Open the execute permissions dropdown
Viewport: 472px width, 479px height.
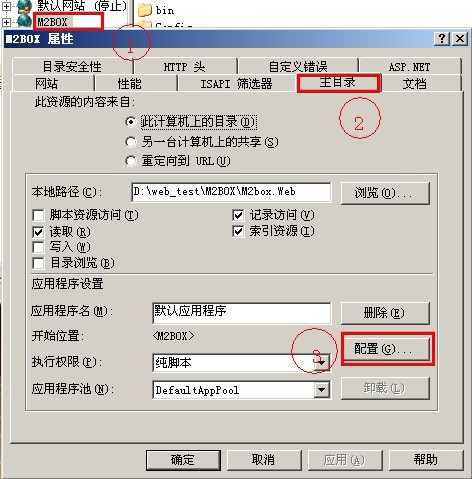[322, 362]
